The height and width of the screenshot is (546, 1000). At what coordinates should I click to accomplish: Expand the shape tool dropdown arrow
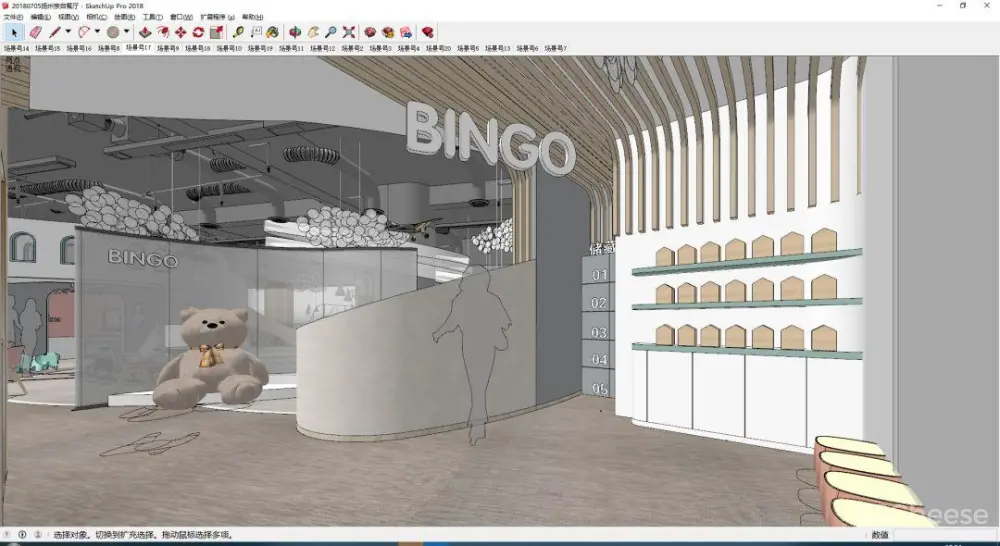pos(127,32)
